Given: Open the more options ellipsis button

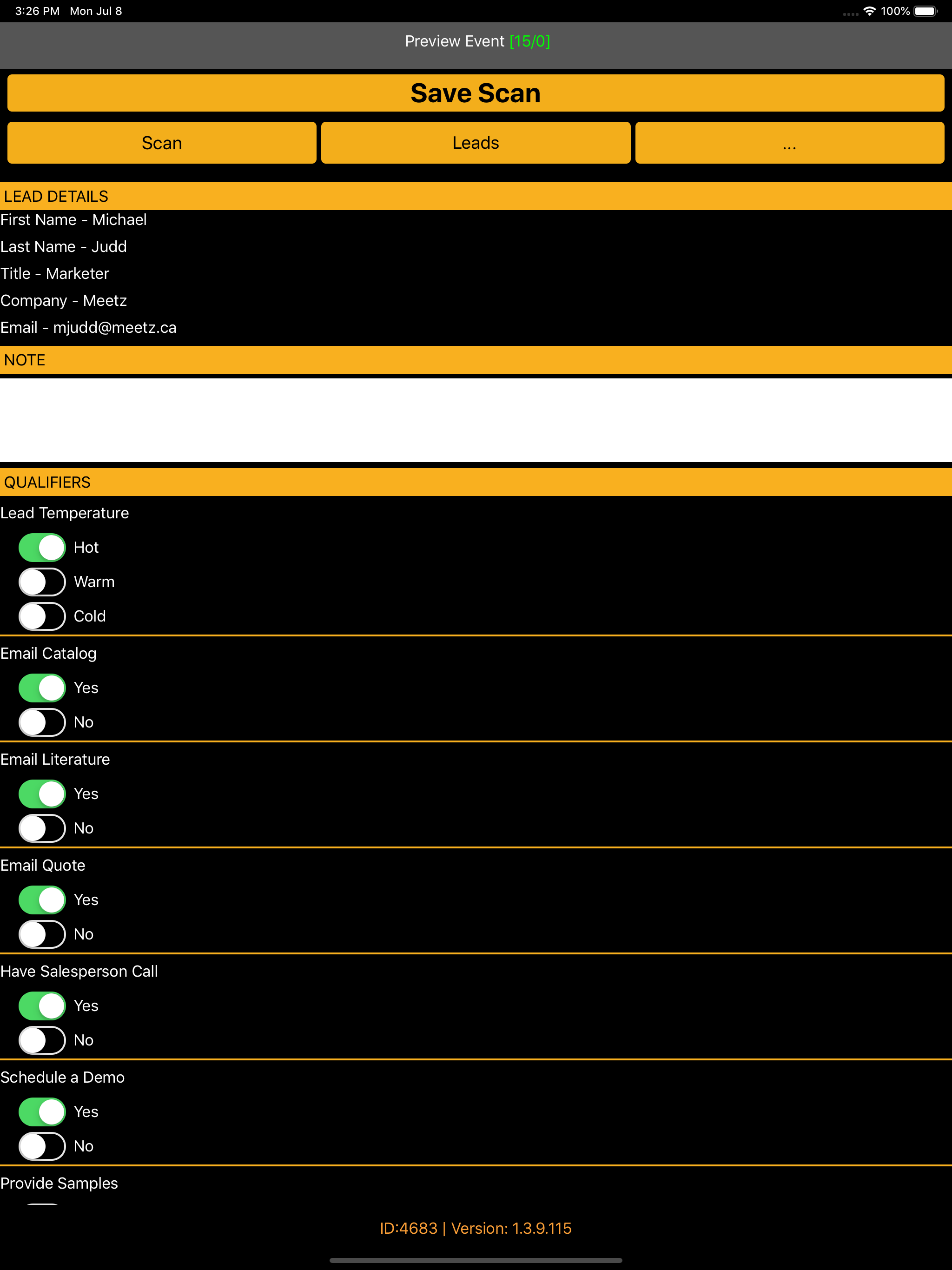Looking at the screenshot, I should [x=789, y=143].
